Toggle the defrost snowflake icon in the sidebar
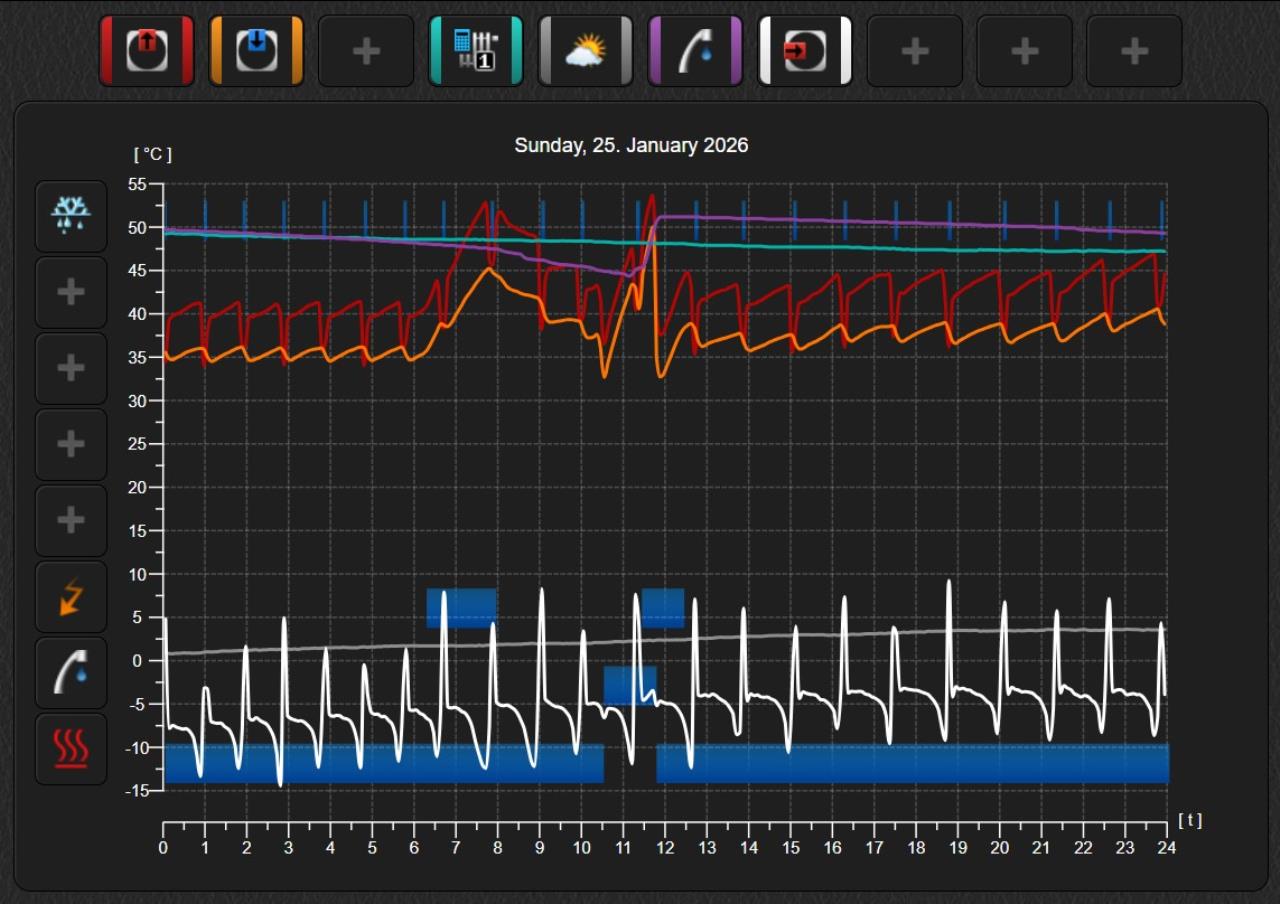 pos(71,216)
